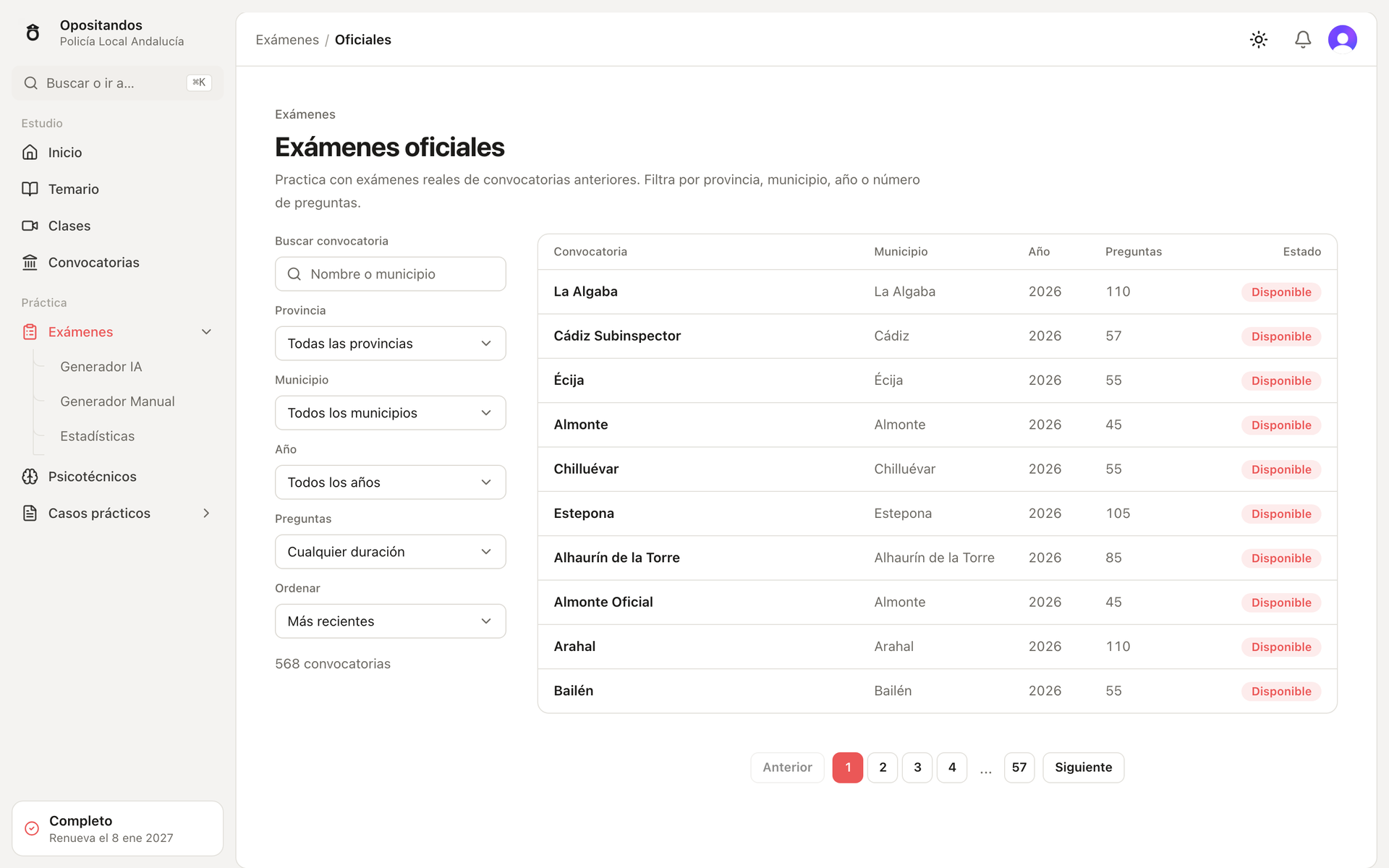Screen dimensions: 1389x868
Task: Click the Exámenes clipboard icon
Action: point(30,332)
